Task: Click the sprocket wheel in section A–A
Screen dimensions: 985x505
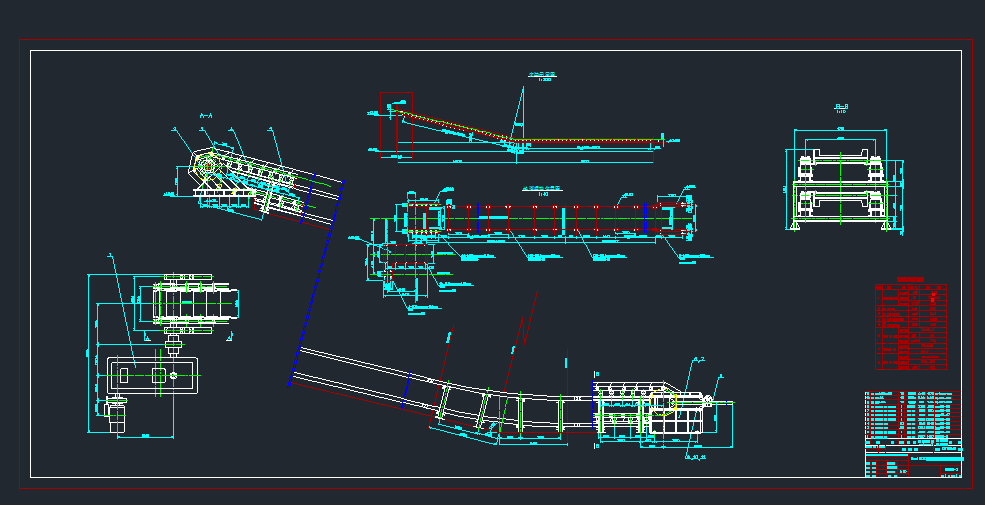Action: tap(206, 165)
